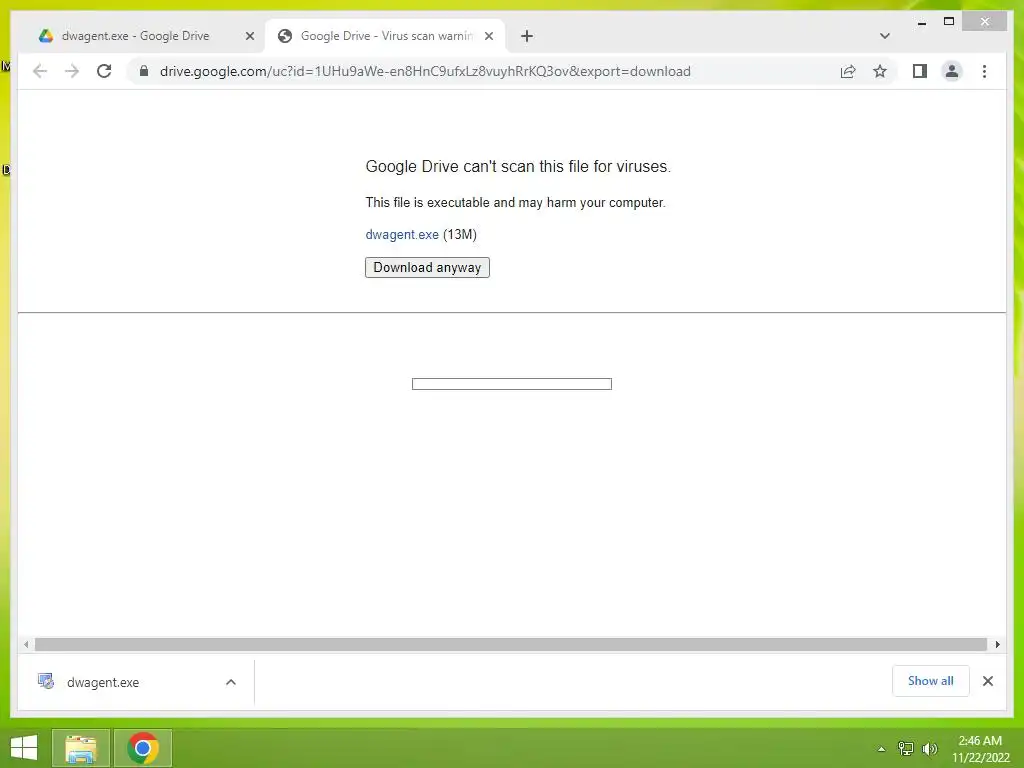Click right arrow of horizontal scrollbar
The image size is (1024, 768).
[997, 645]
